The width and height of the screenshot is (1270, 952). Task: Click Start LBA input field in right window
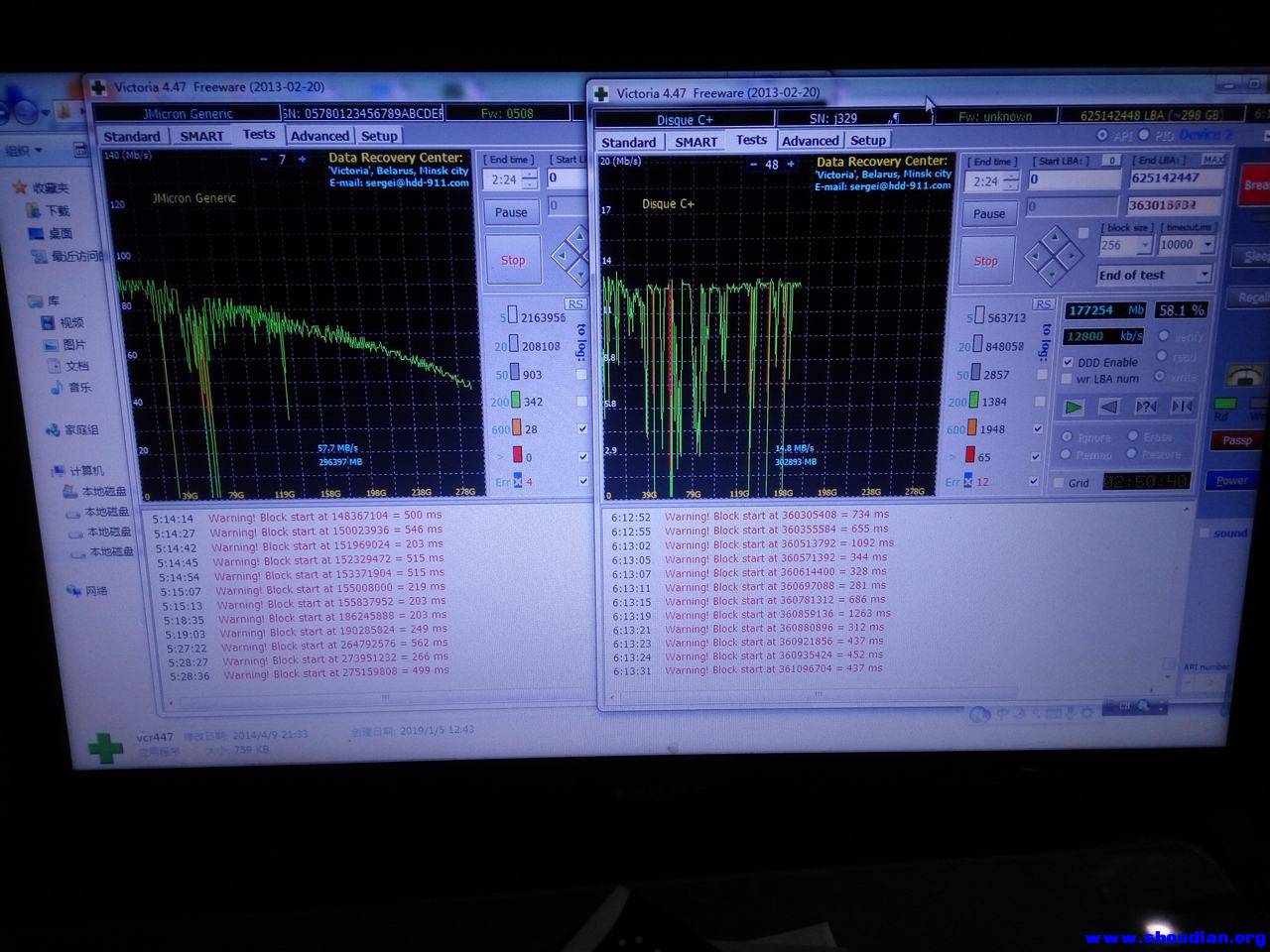pos(1074,179)
